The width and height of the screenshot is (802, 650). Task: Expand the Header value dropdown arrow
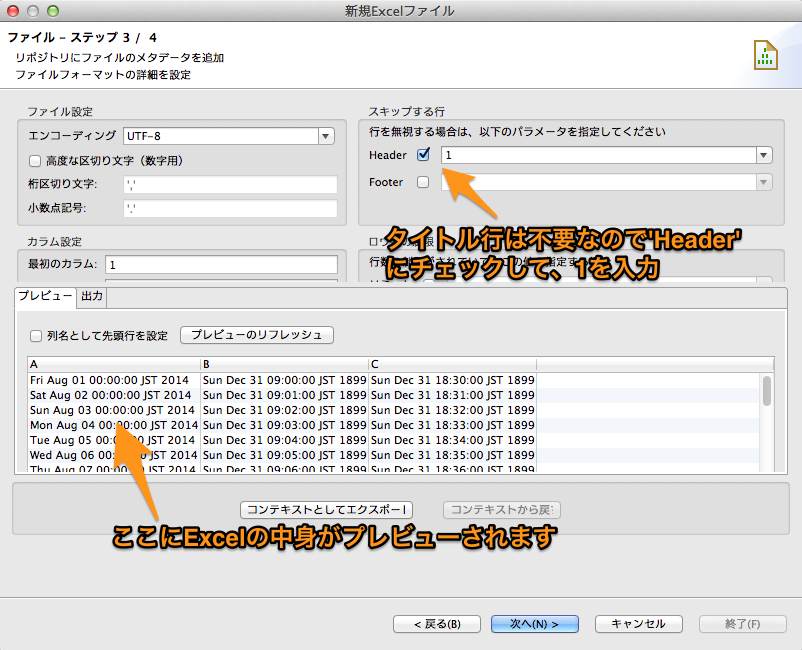point(763,155)
